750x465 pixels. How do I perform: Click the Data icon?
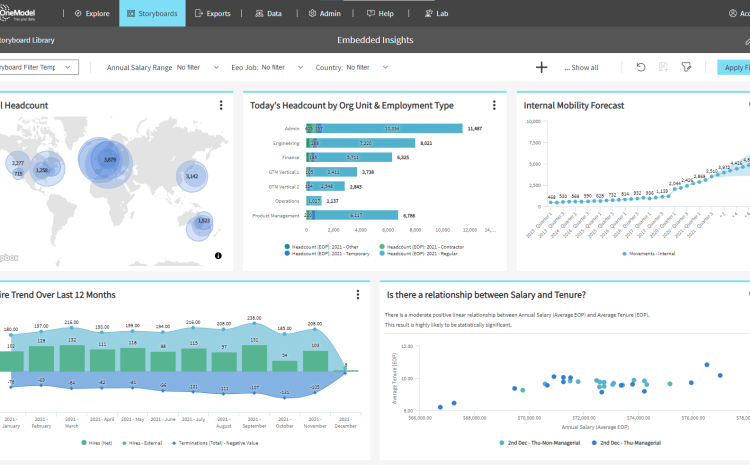[259, 13]
